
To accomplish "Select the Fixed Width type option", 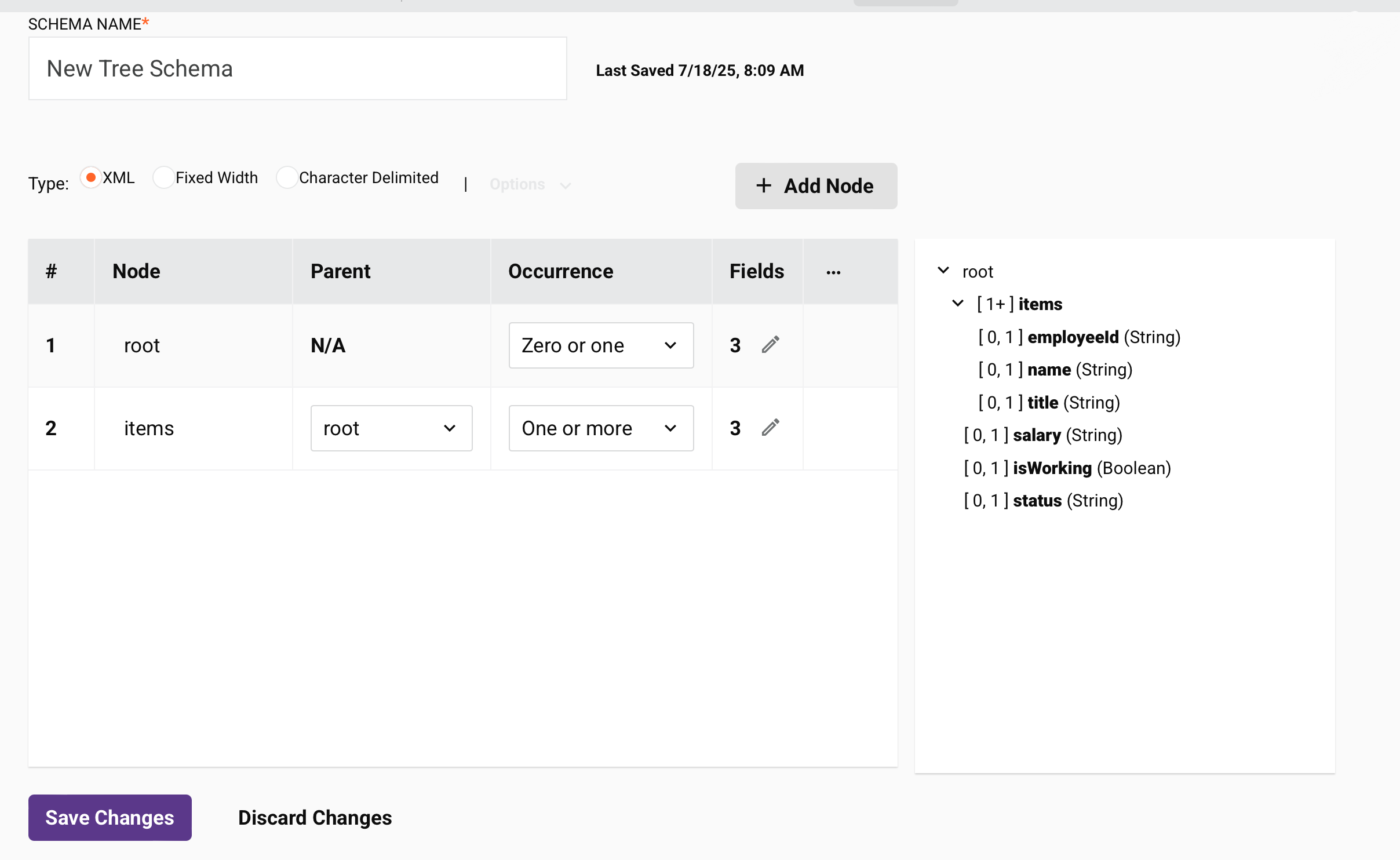I will [163, 177].
